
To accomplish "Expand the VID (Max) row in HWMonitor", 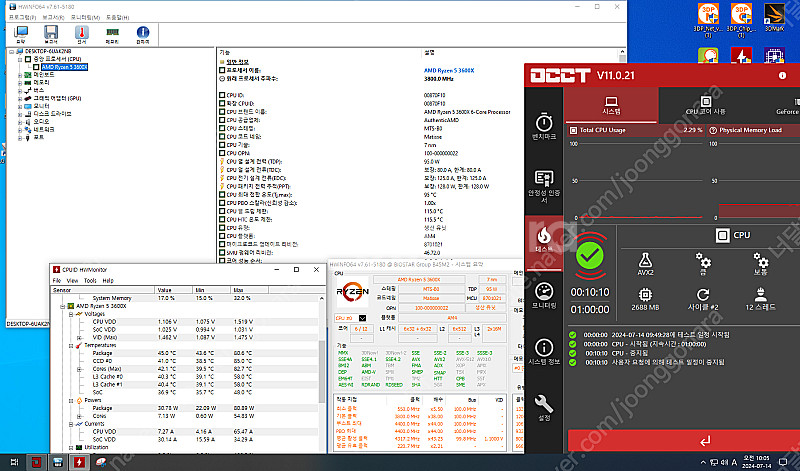I will pos(79,338).
